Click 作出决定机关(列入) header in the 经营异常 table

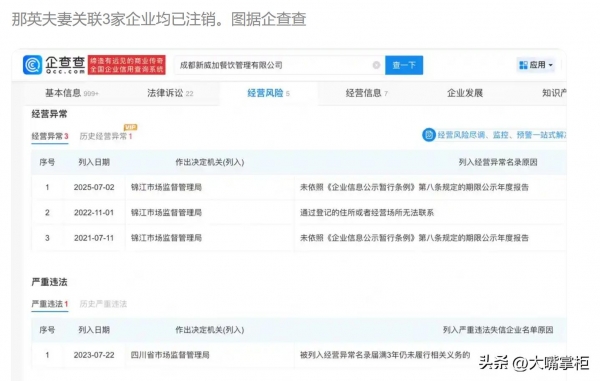[x=210, y=162]
